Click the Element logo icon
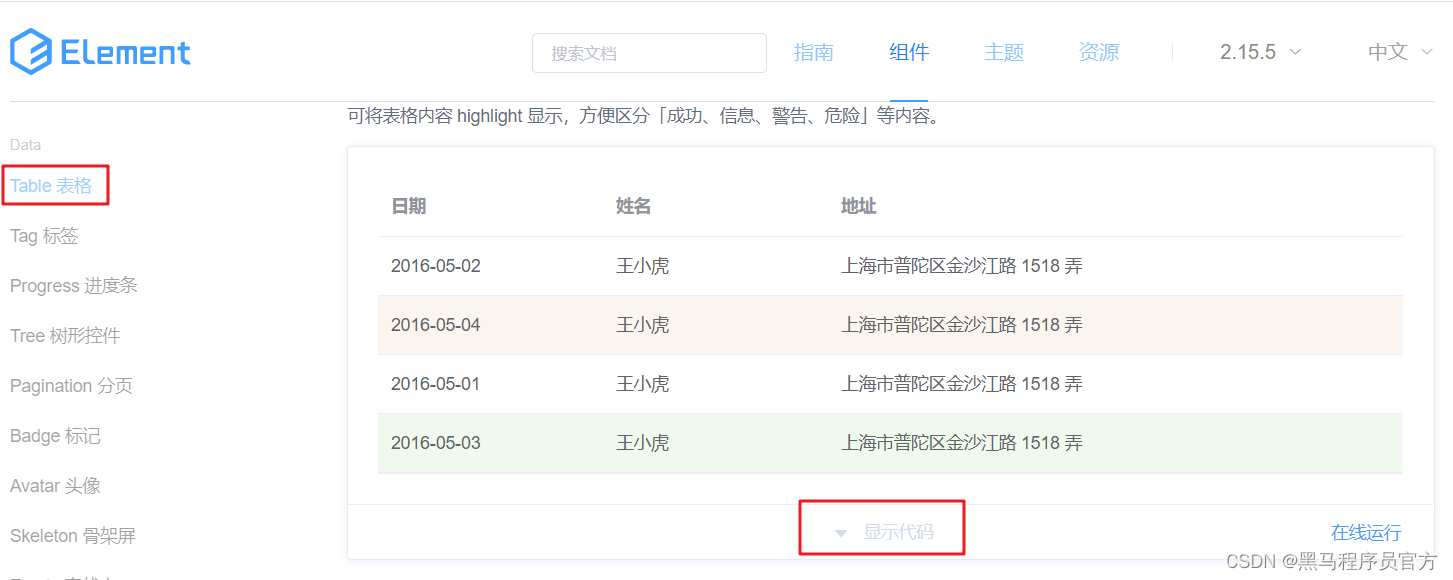Image resolution: width=1453 pixels, height=580 pixels. [31, 52]
